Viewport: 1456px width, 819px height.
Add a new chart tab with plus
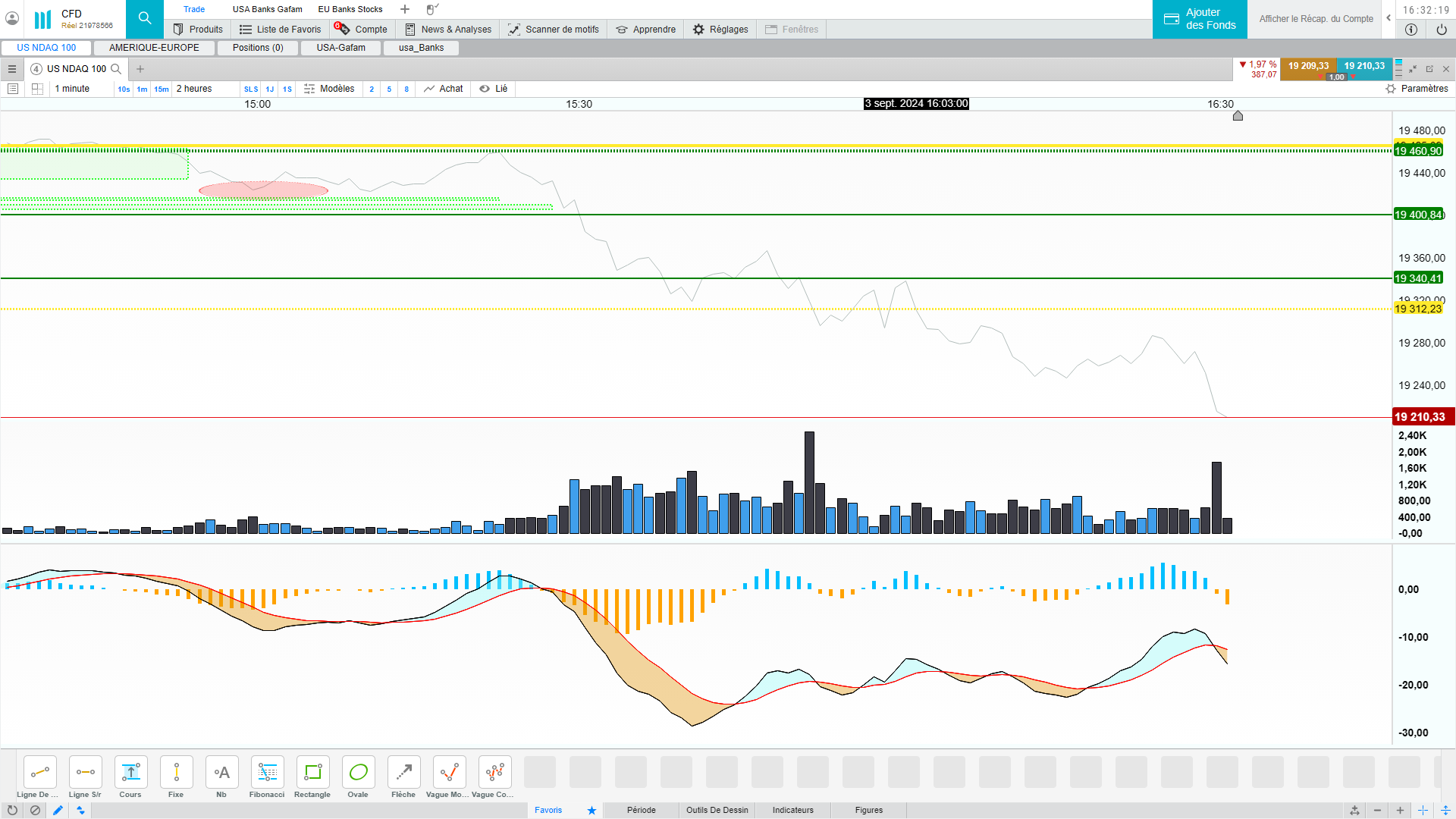(x=140, y=69)
